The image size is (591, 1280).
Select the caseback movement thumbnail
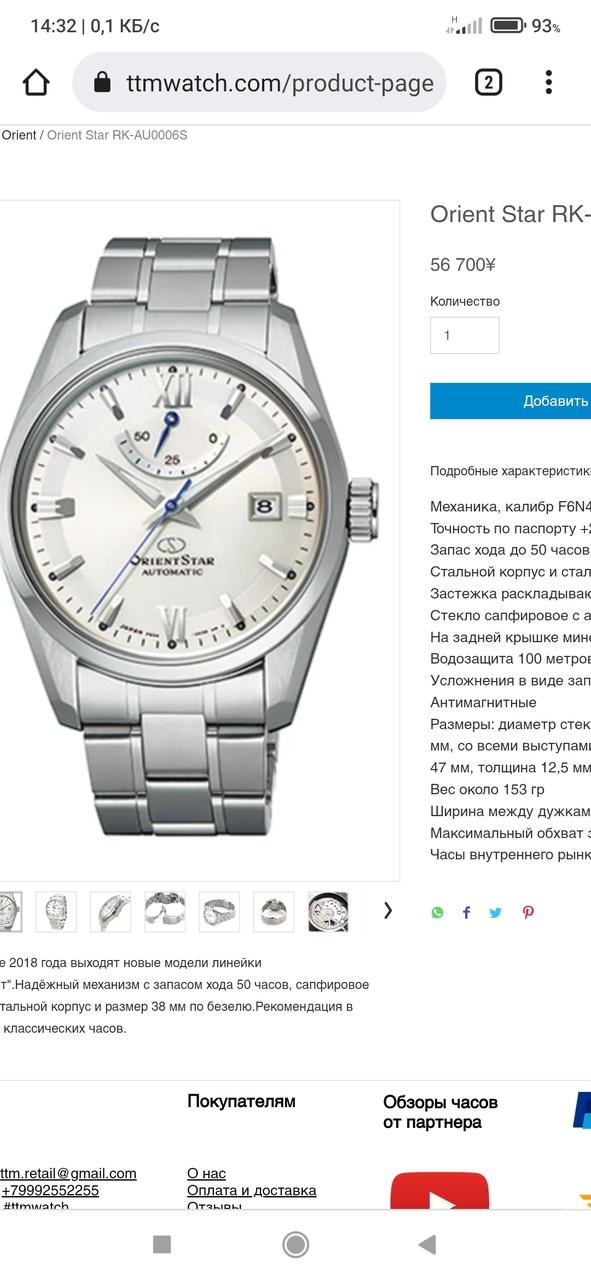328,912
